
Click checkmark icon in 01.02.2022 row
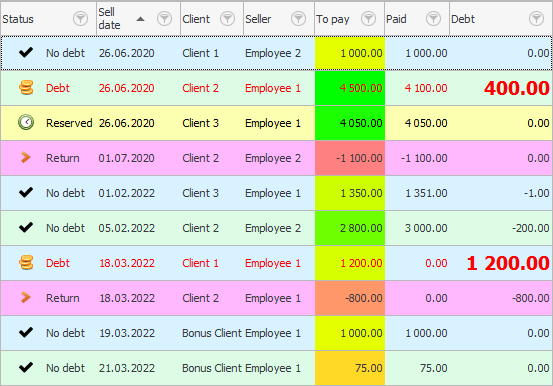click(26, 193)
